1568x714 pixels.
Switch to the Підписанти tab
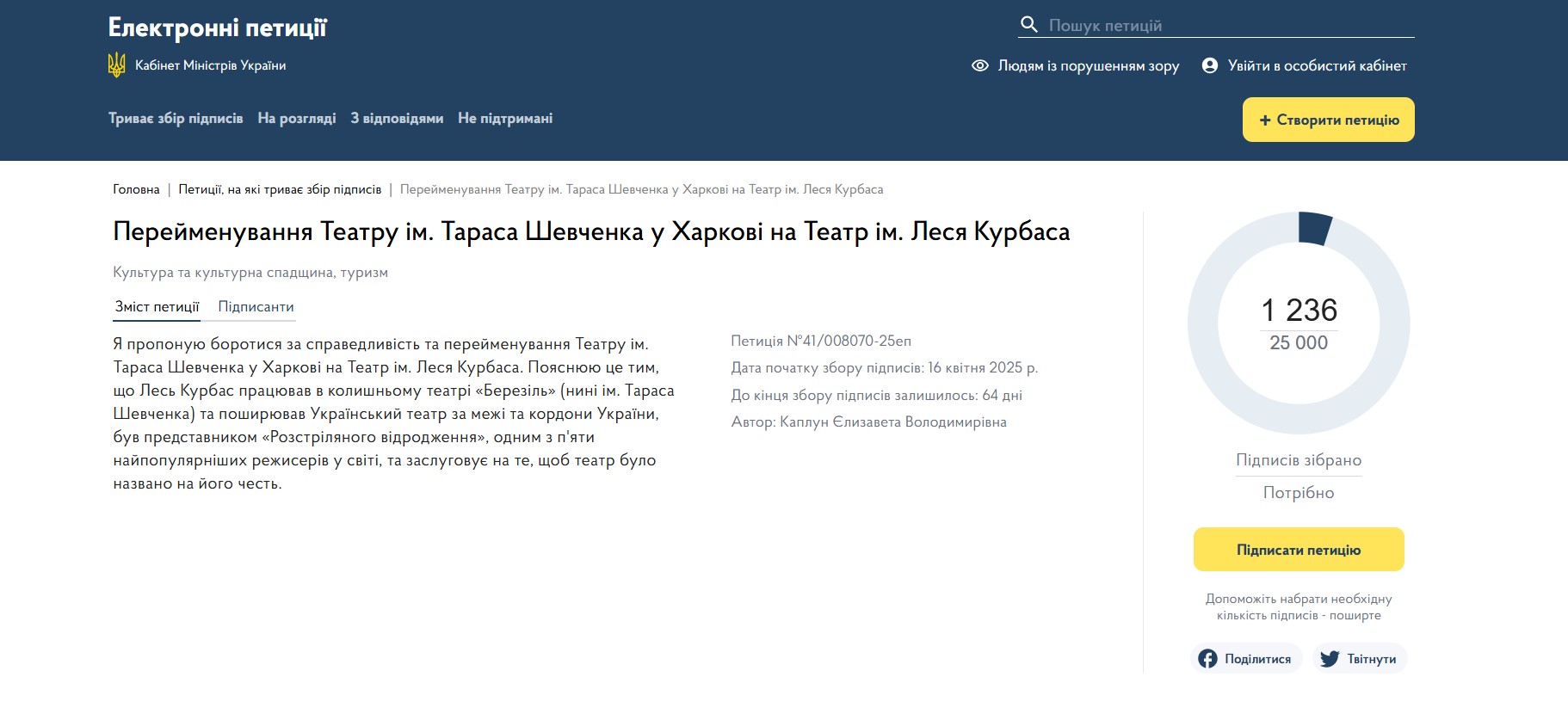[x=256, y=307]
